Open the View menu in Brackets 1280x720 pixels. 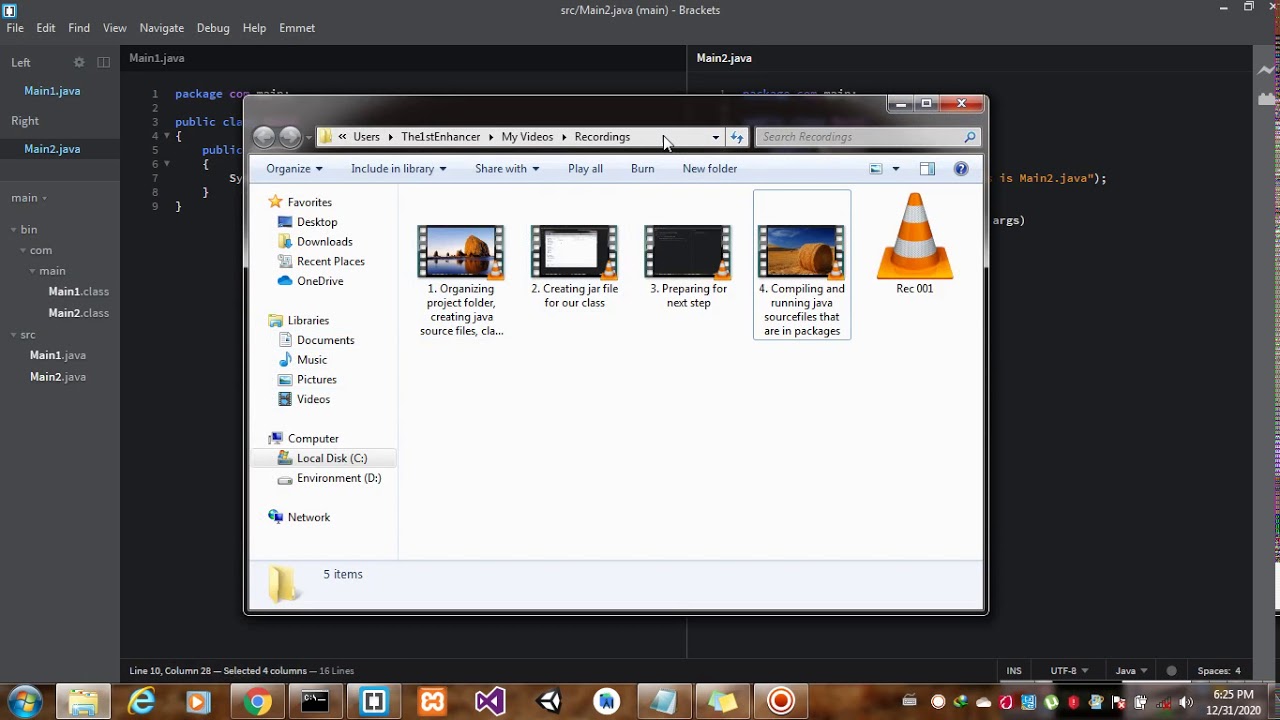[115, 28]
